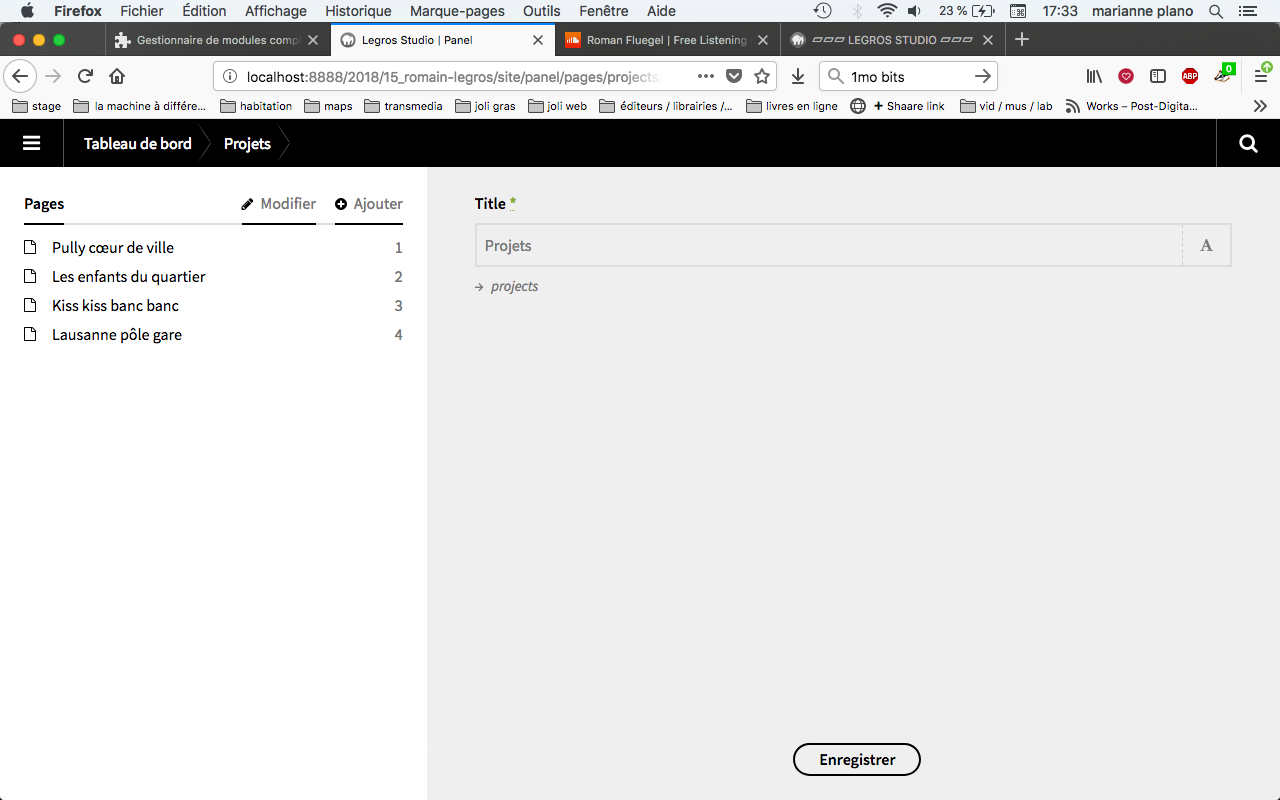Click the search magnifier in panel header
Viewport: 1280px width, 800px height.
(x=1248, y=143)
